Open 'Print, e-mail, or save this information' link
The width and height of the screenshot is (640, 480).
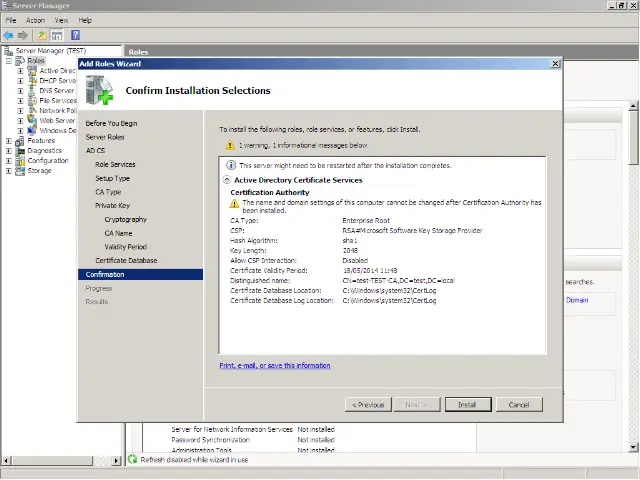275,365
